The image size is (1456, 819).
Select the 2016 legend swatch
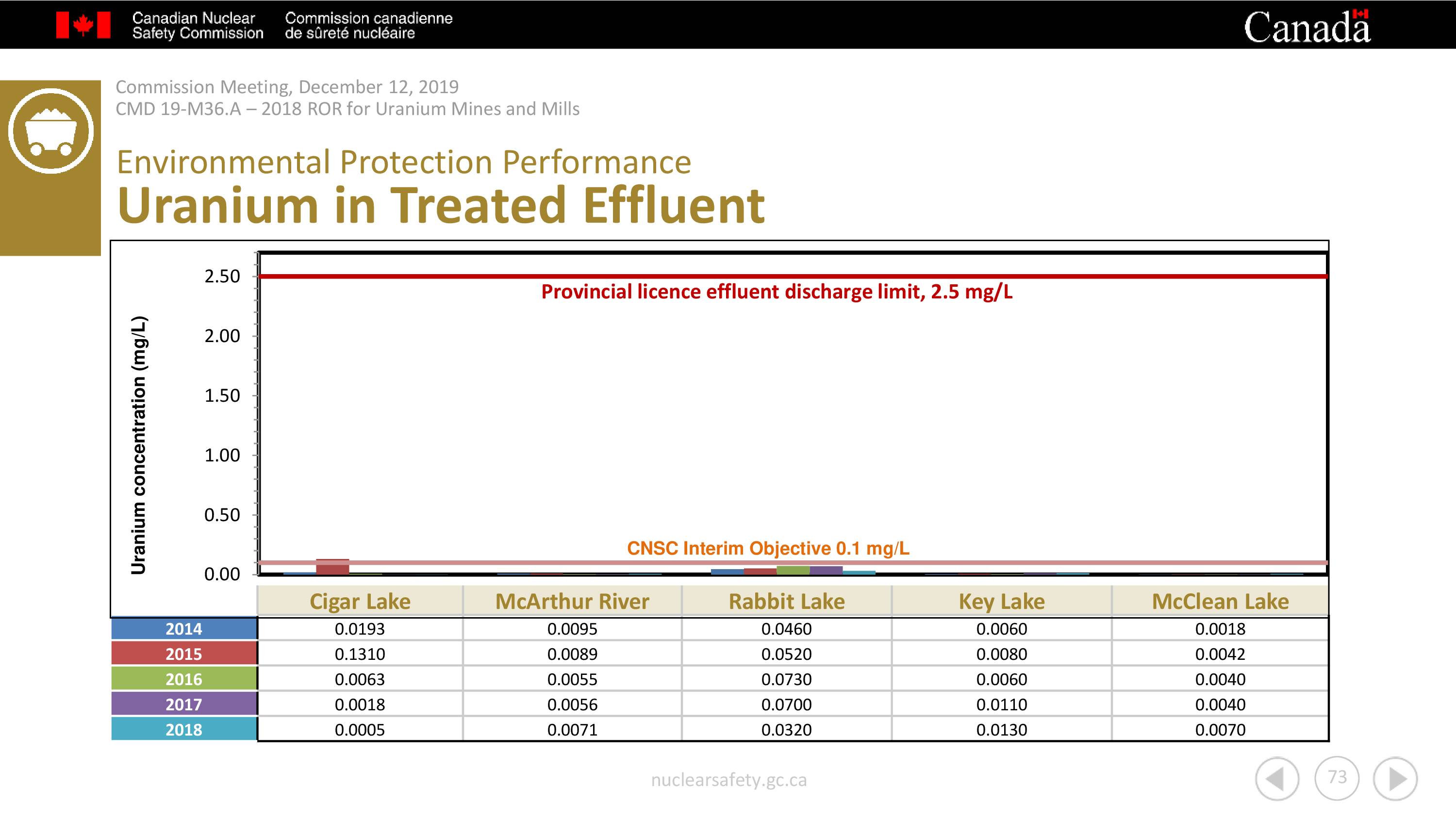coord(183,679)
